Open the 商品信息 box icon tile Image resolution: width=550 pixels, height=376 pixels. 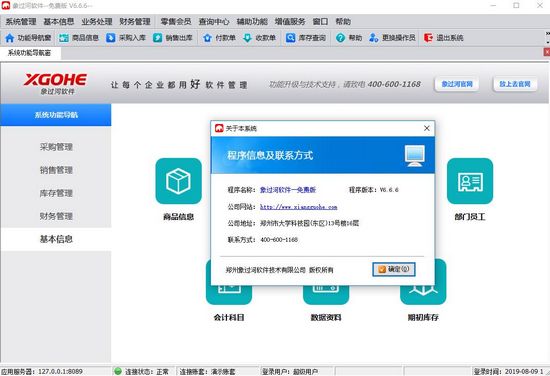click(x=179, y=181)
